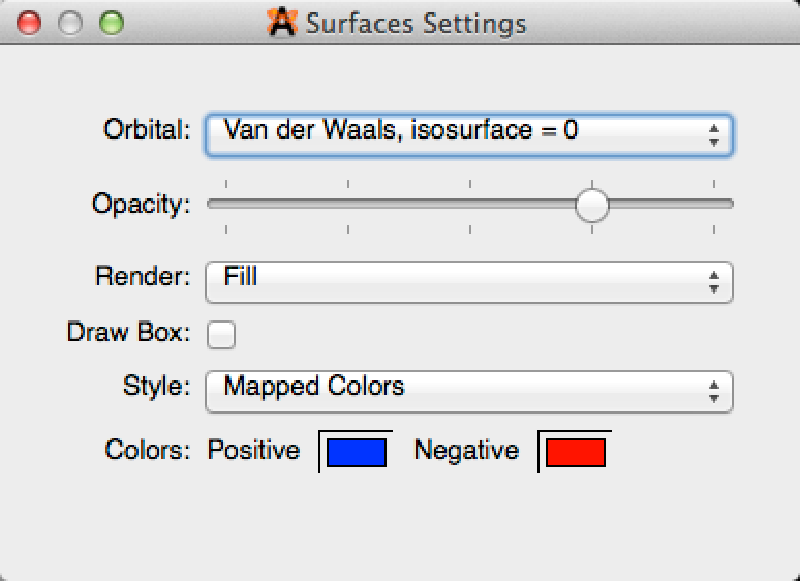Click the far left end of Opacity slider
800x581 pixels.
click(x=211, y=204)
